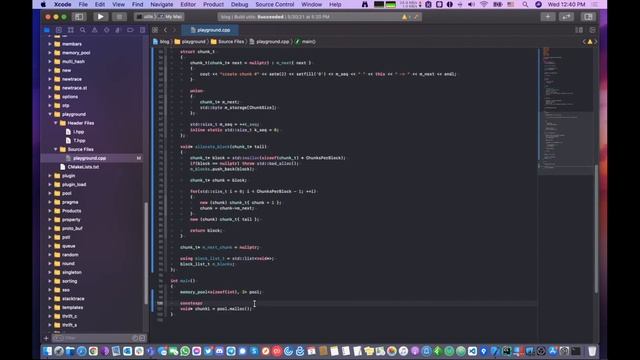The image size is (640, 360).
Task: Go back in editor history
Action: [165, 30]
